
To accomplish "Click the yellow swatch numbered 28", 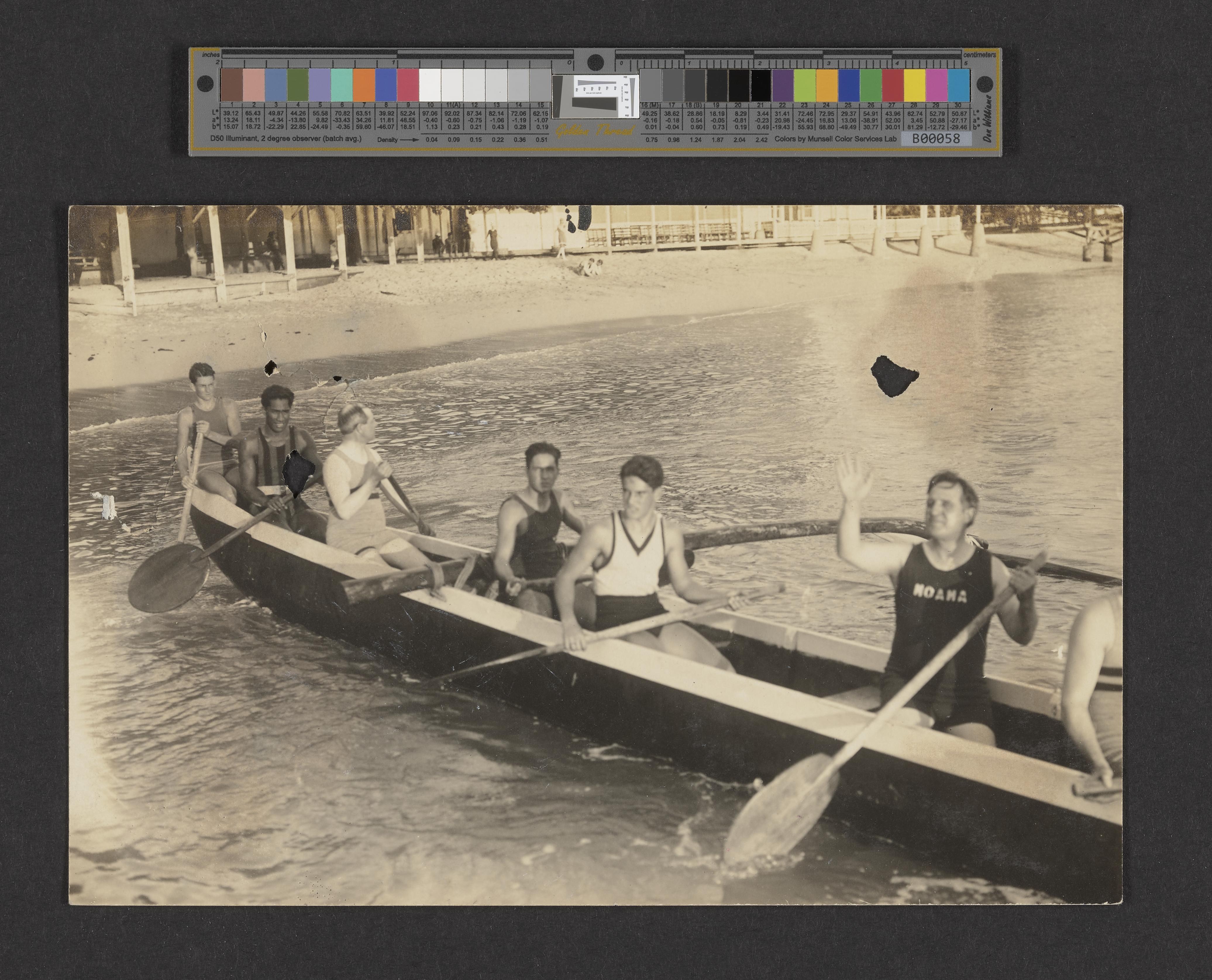I will 914,85.
